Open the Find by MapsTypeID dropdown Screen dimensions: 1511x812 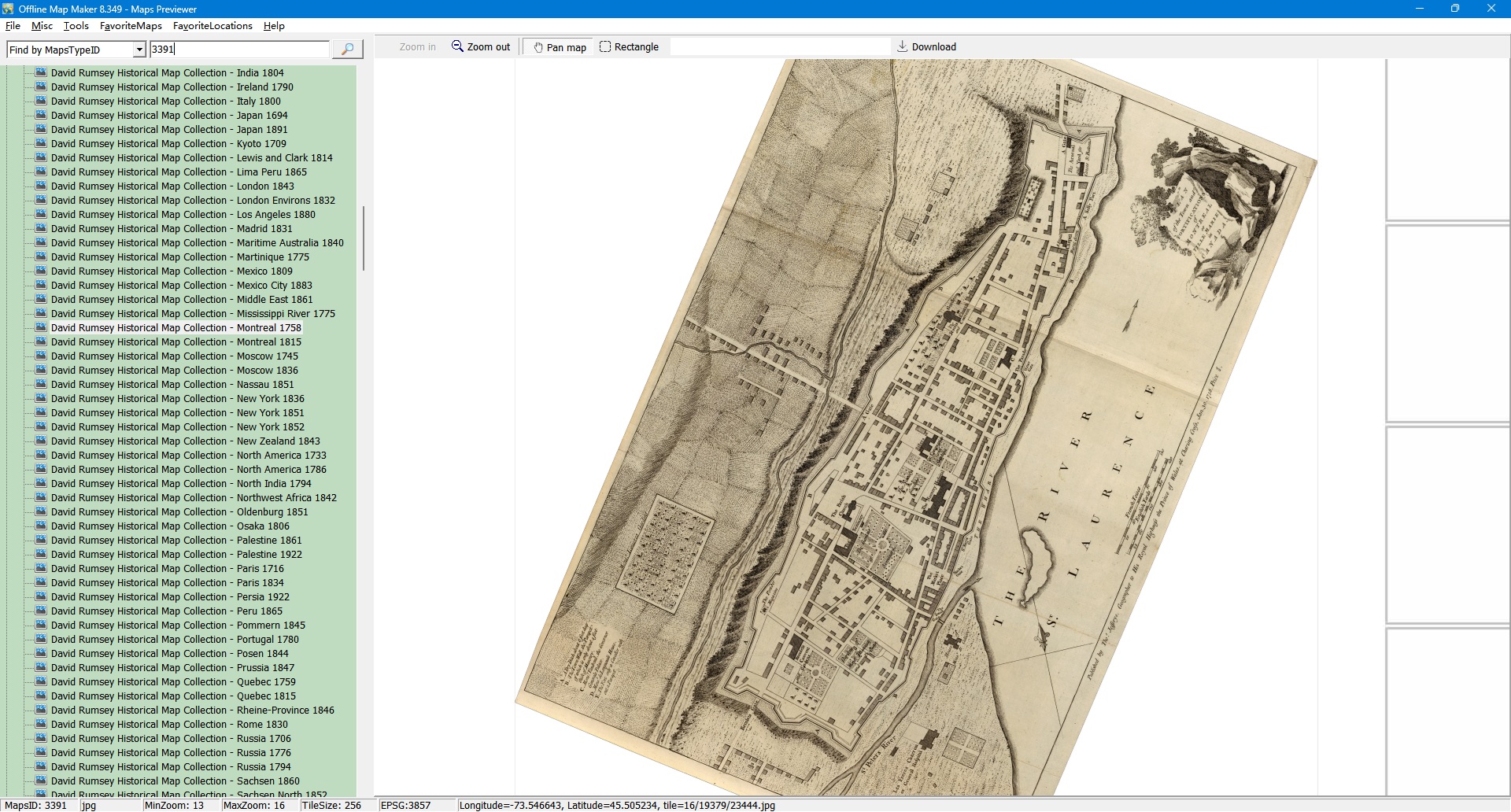coord(139,50)
